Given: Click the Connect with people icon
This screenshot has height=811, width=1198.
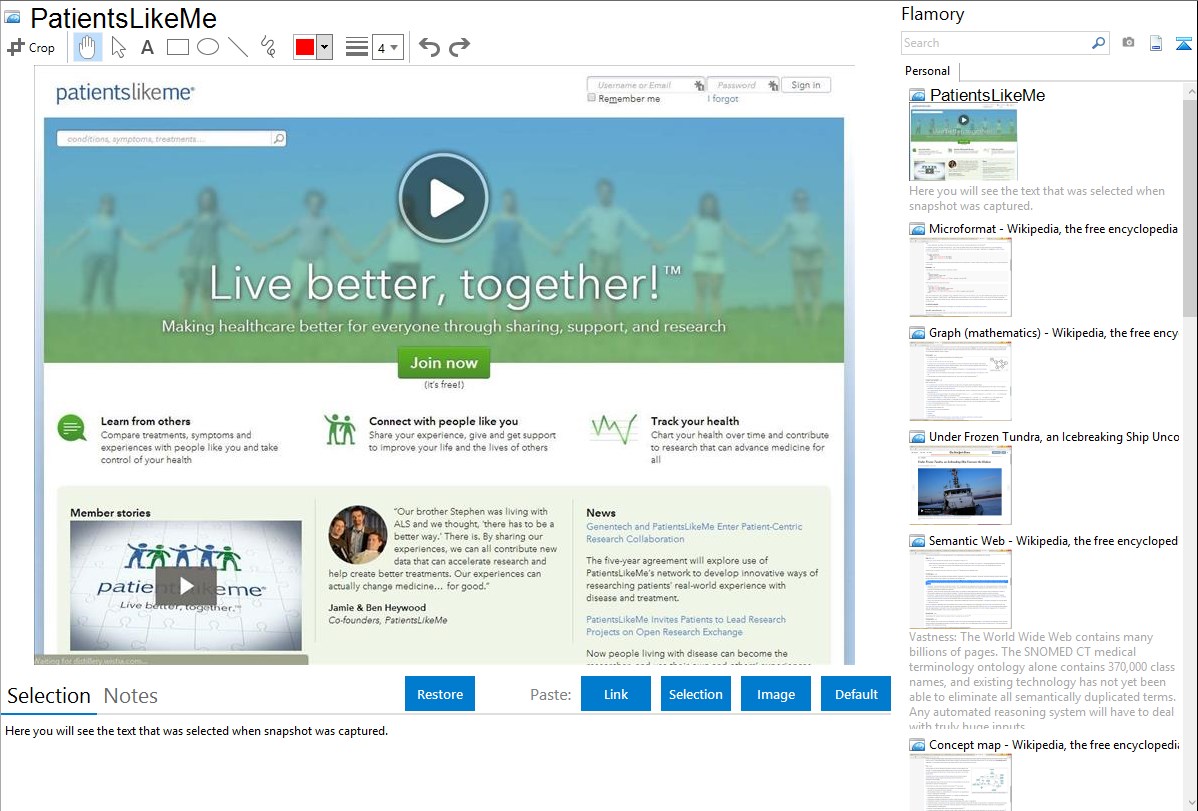Looking at the screenshot, I should pyautogui.click(x=340, y=429).
